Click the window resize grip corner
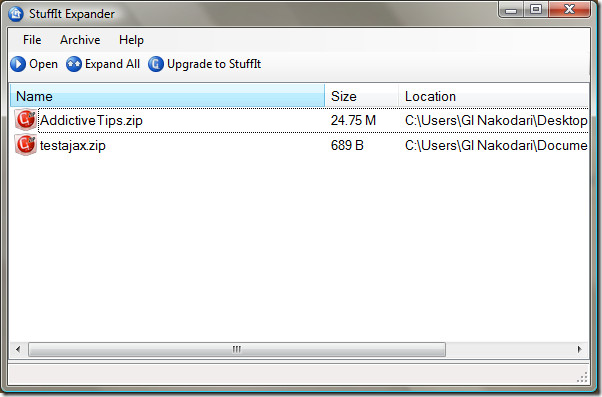The width and height of the screenshot is (602, 397). tap(582, 377)
